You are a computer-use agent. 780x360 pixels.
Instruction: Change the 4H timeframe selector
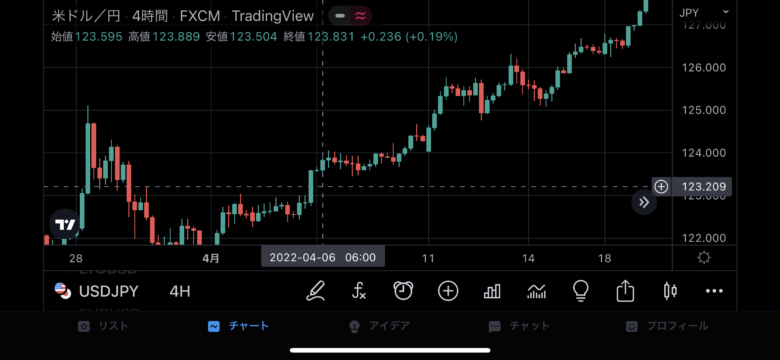[x=180, y=291]
